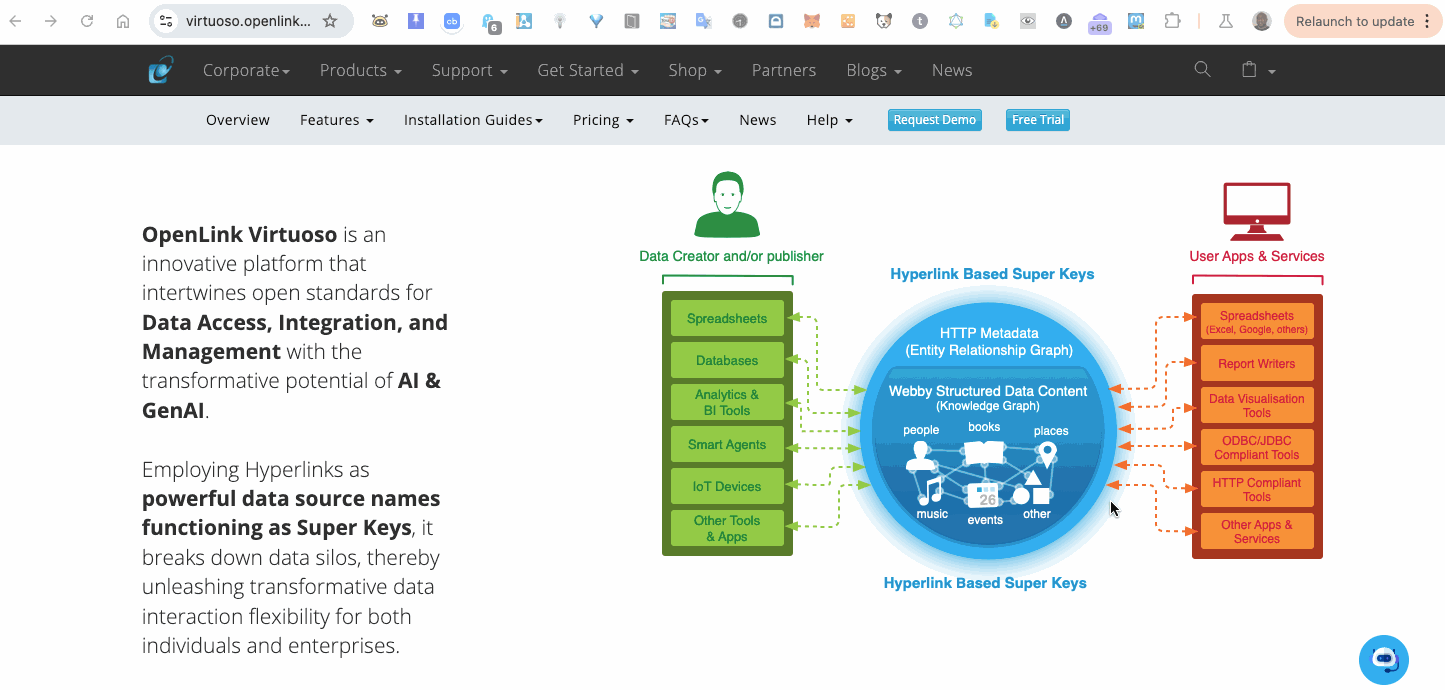Select Overview in the sub navigation
Viewport: 1445px width, 690px height.
click(x=238, y=120)
